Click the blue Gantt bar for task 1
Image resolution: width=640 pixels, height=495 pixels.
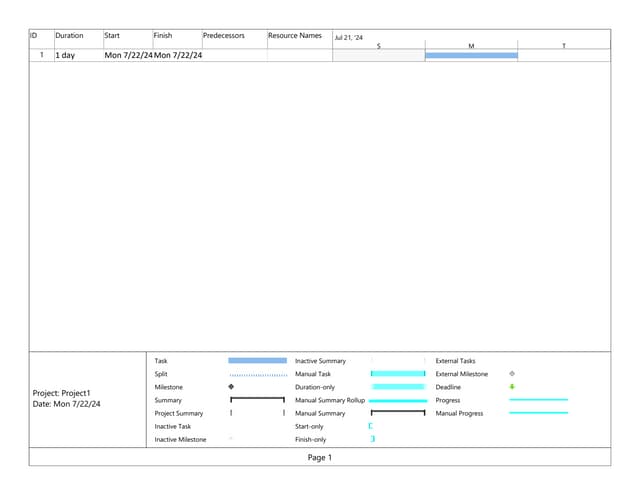[x=471, y=55]
